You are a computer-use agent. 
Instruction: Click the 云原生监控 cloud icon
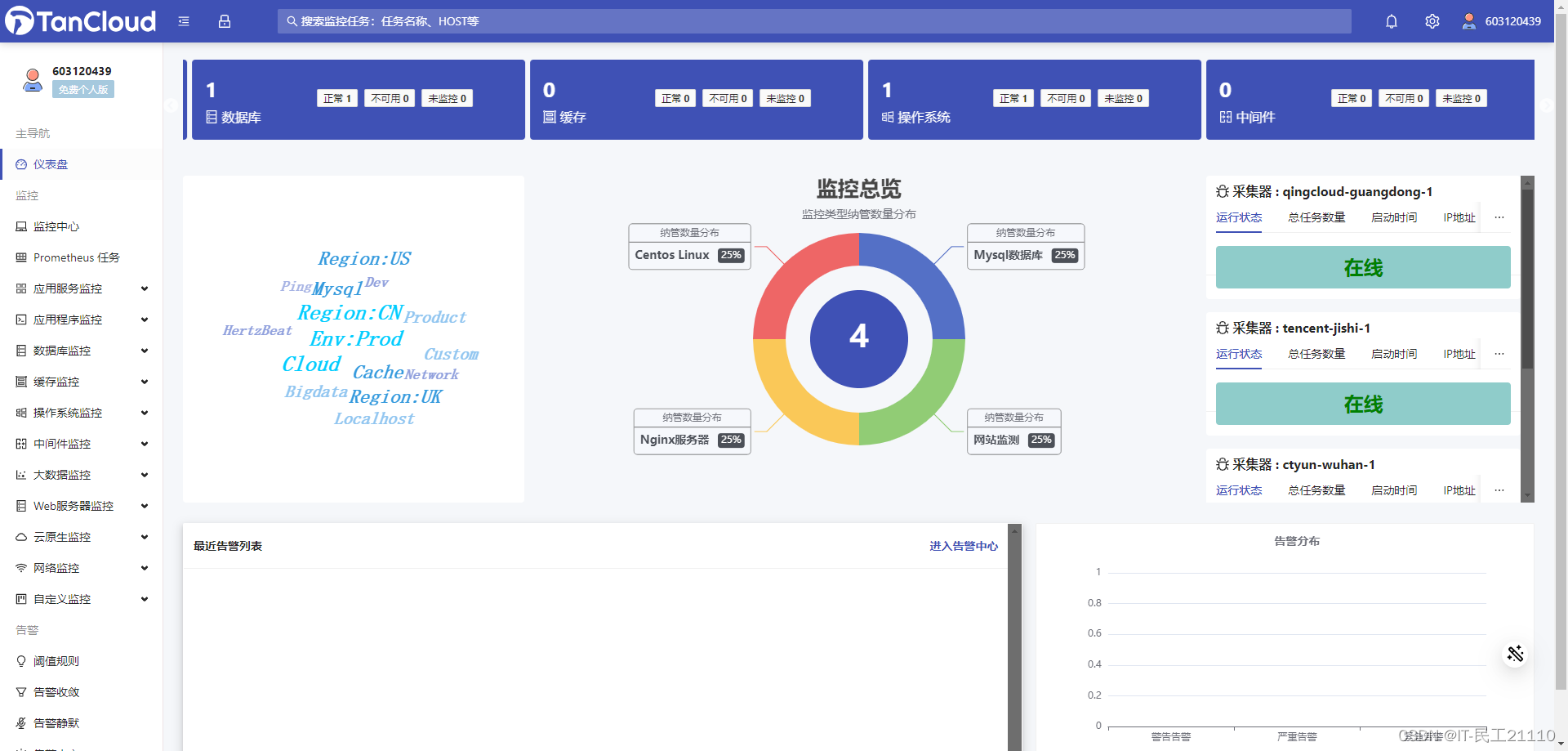21,537
